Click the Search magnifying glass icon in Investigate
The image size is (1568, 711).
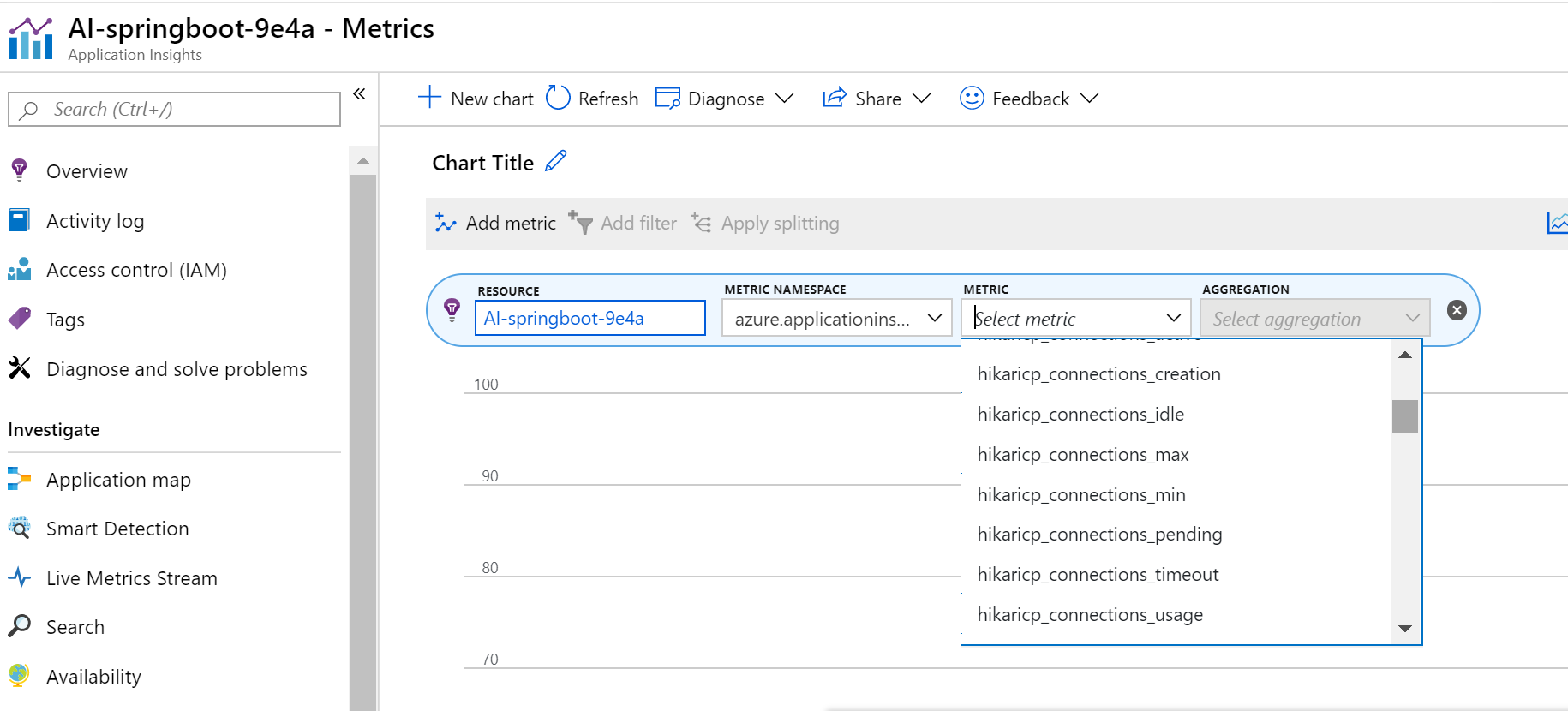point(19,626)
